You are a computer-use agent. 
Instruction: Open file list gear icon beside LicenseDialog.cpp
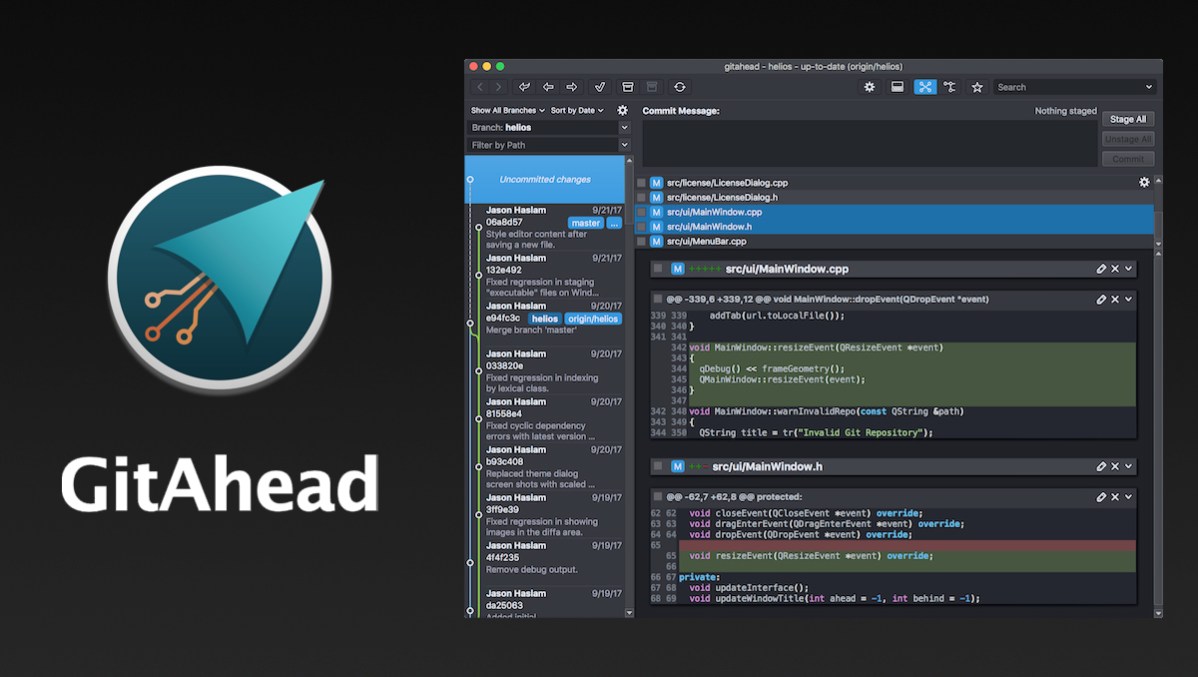point(1144,182)
